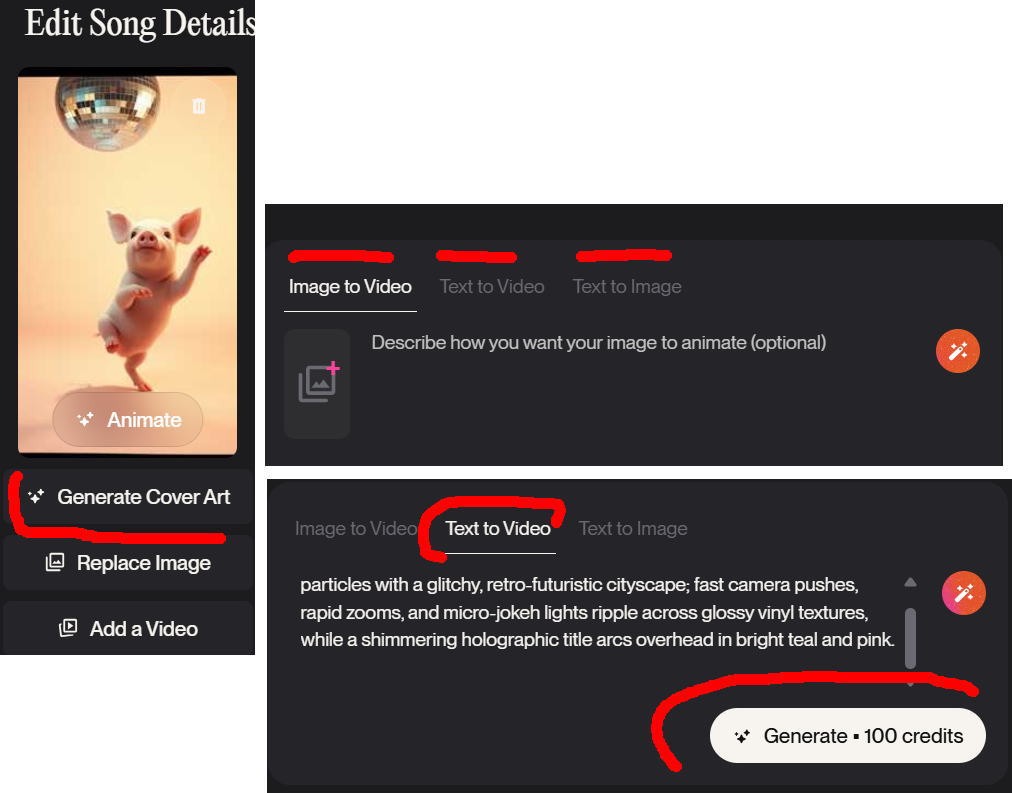Switch to Text to Video in the empty-prompt panel
Screen dimensions: 1012x793
(492, 287)
